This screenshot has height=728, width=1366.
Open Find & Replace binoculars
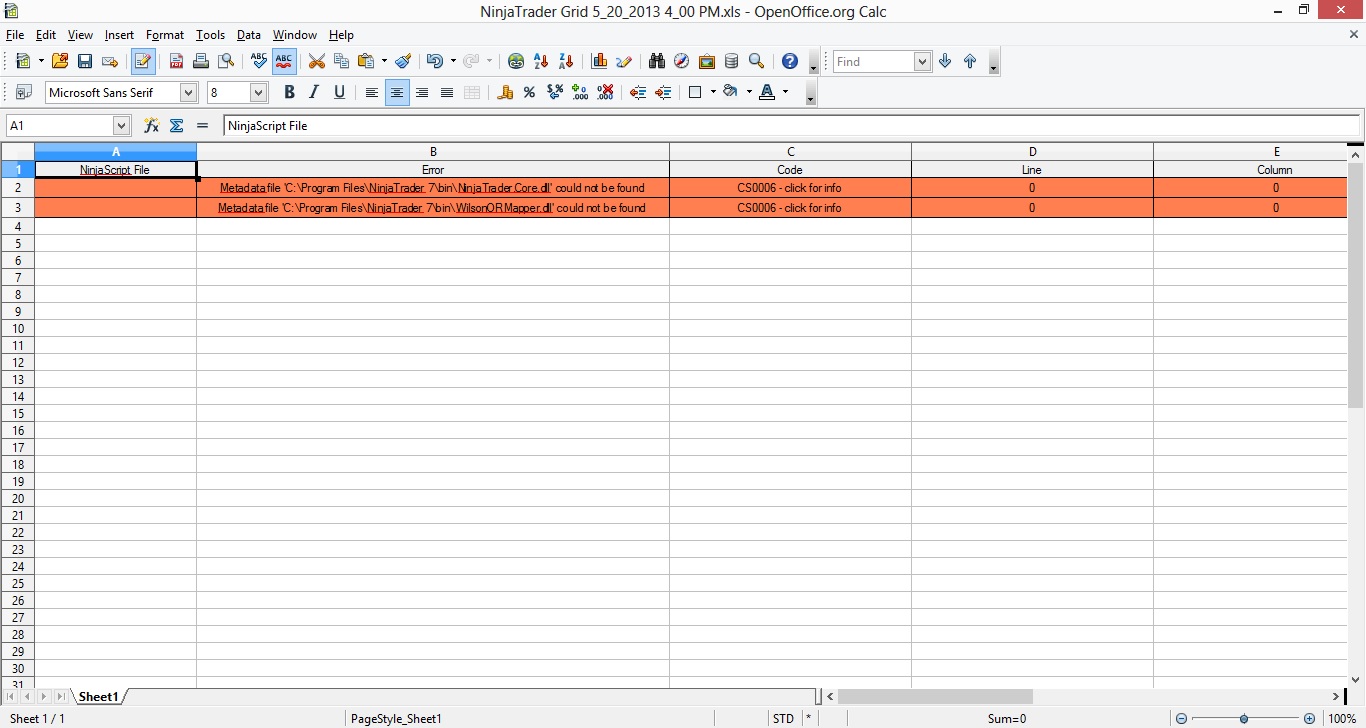[x=657, y=61]
